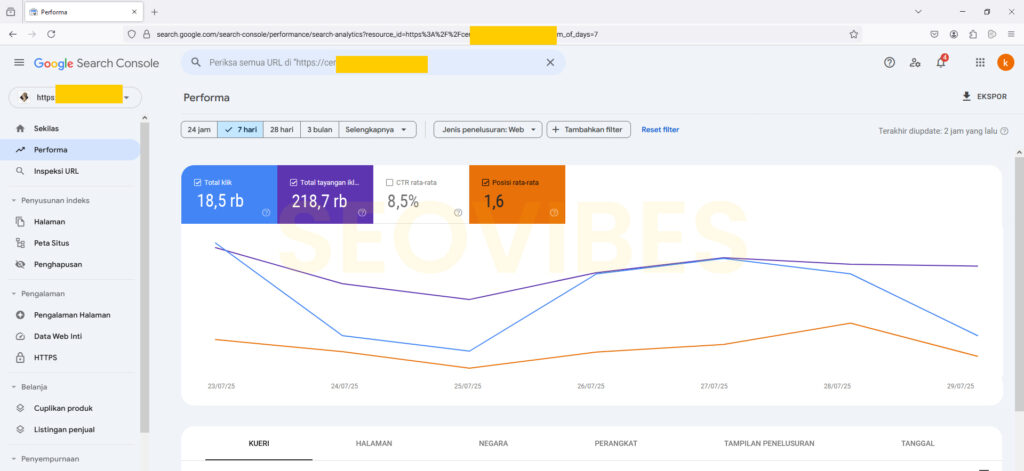1024x471 pixels.
Task: Select the purple Total tayangan metric card
Action: (x=325, y=195)
